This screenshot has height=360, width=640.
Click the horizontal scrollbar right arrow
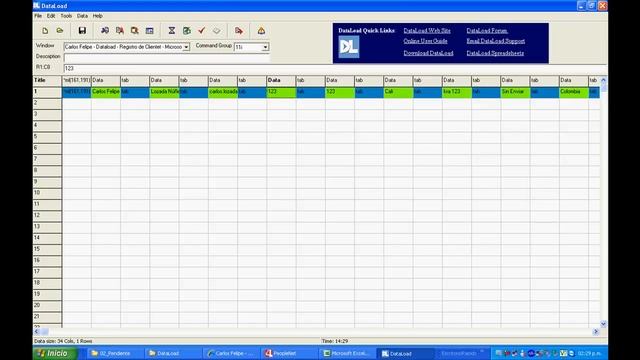click(x=596, y=332)
